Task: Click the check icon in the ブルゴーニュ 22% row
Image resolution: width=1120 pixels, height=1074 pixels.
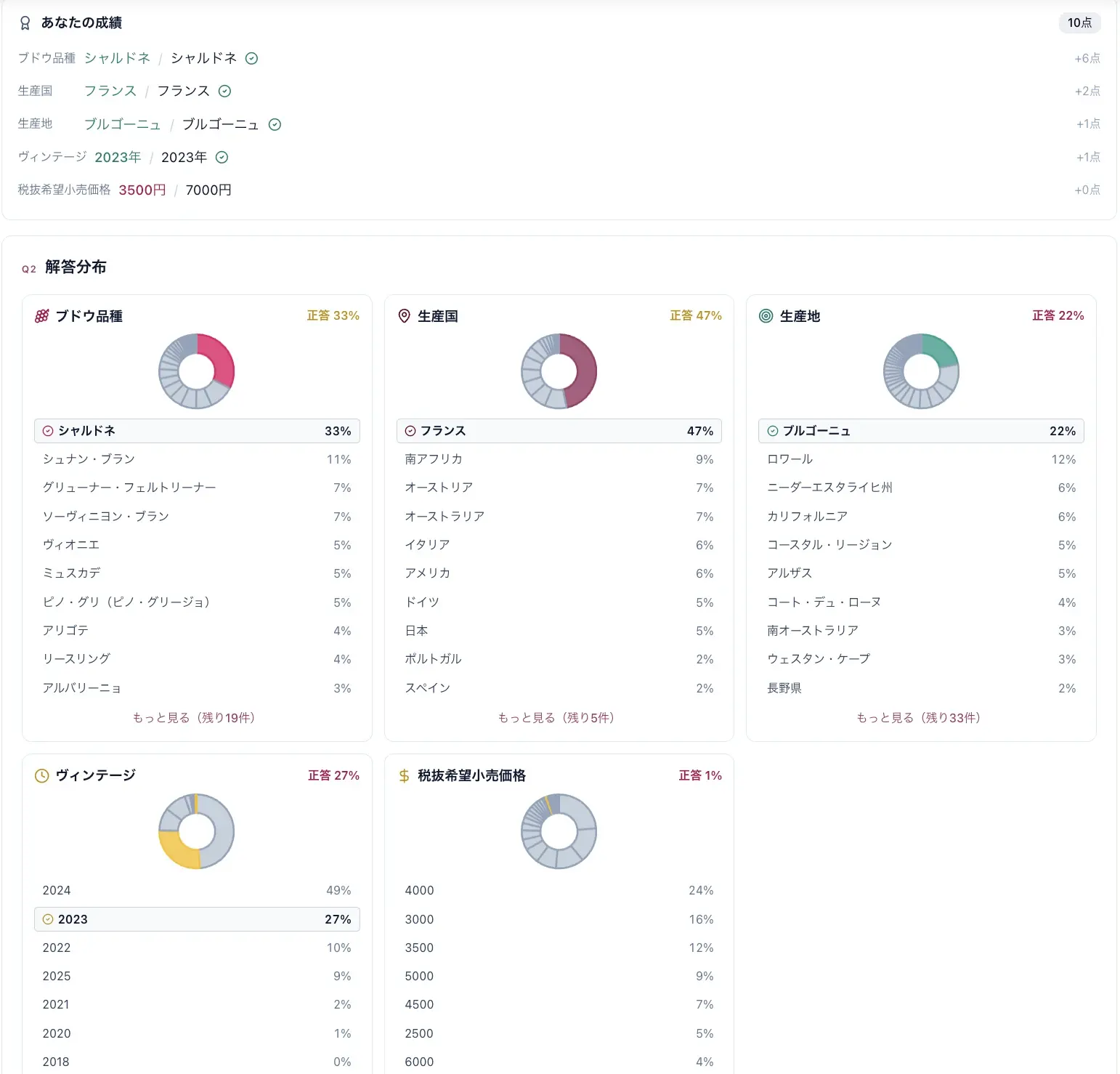Action: 772,431
